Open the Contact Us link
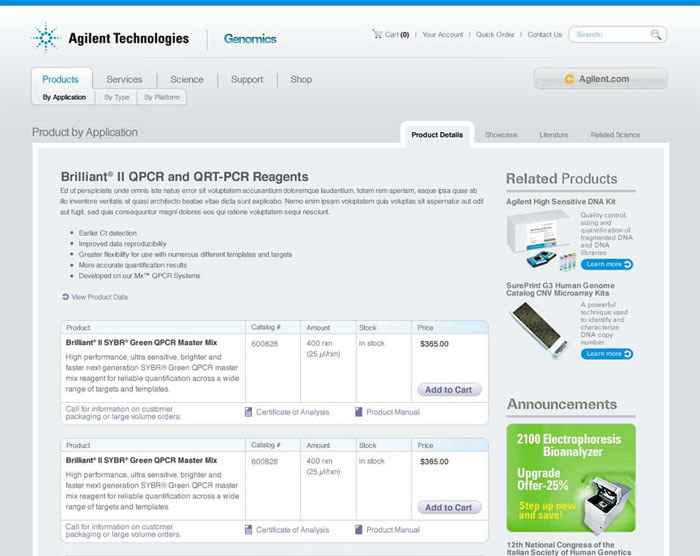 pyautogui.click(x=544, y=34)
